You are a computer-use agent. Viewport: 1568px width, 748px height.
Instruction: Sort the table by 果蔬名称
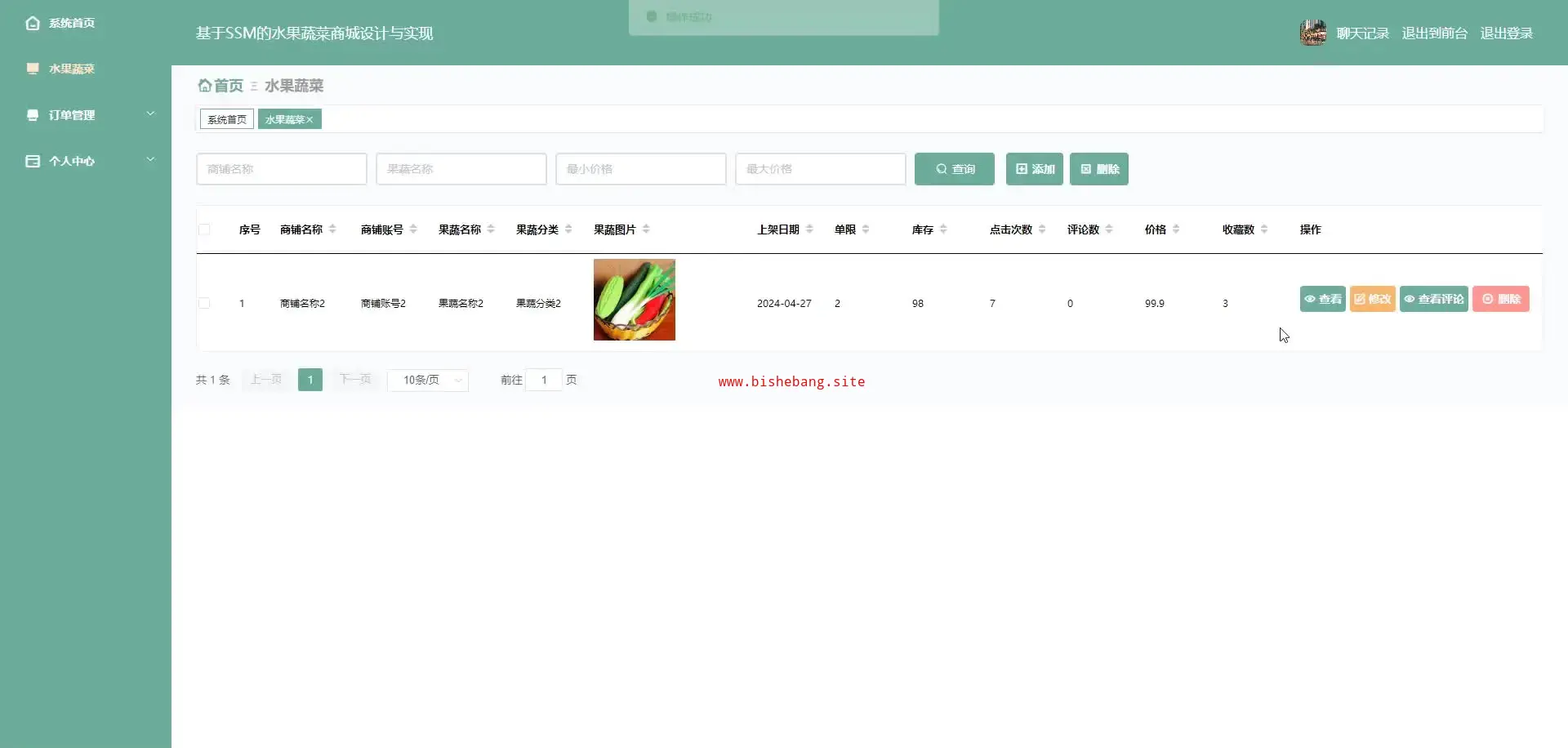pos(491,229)
